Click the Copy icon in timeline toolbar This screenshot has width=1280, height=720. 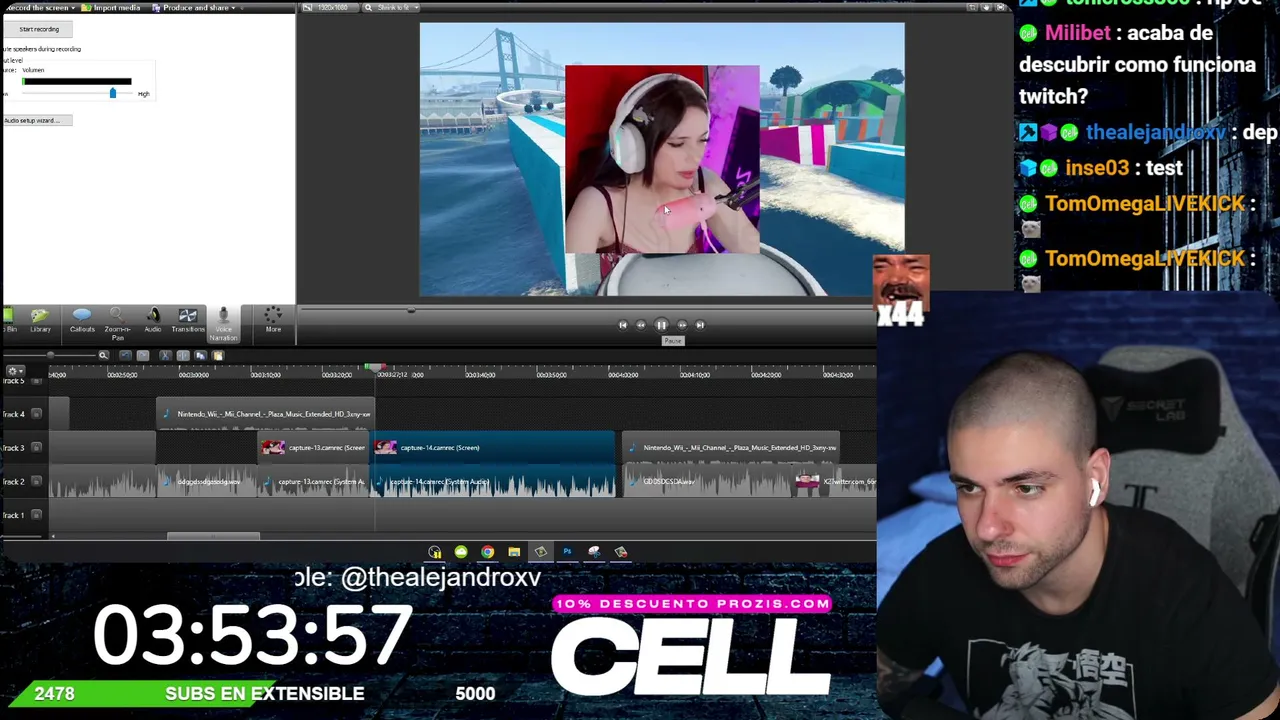[200, 356]
